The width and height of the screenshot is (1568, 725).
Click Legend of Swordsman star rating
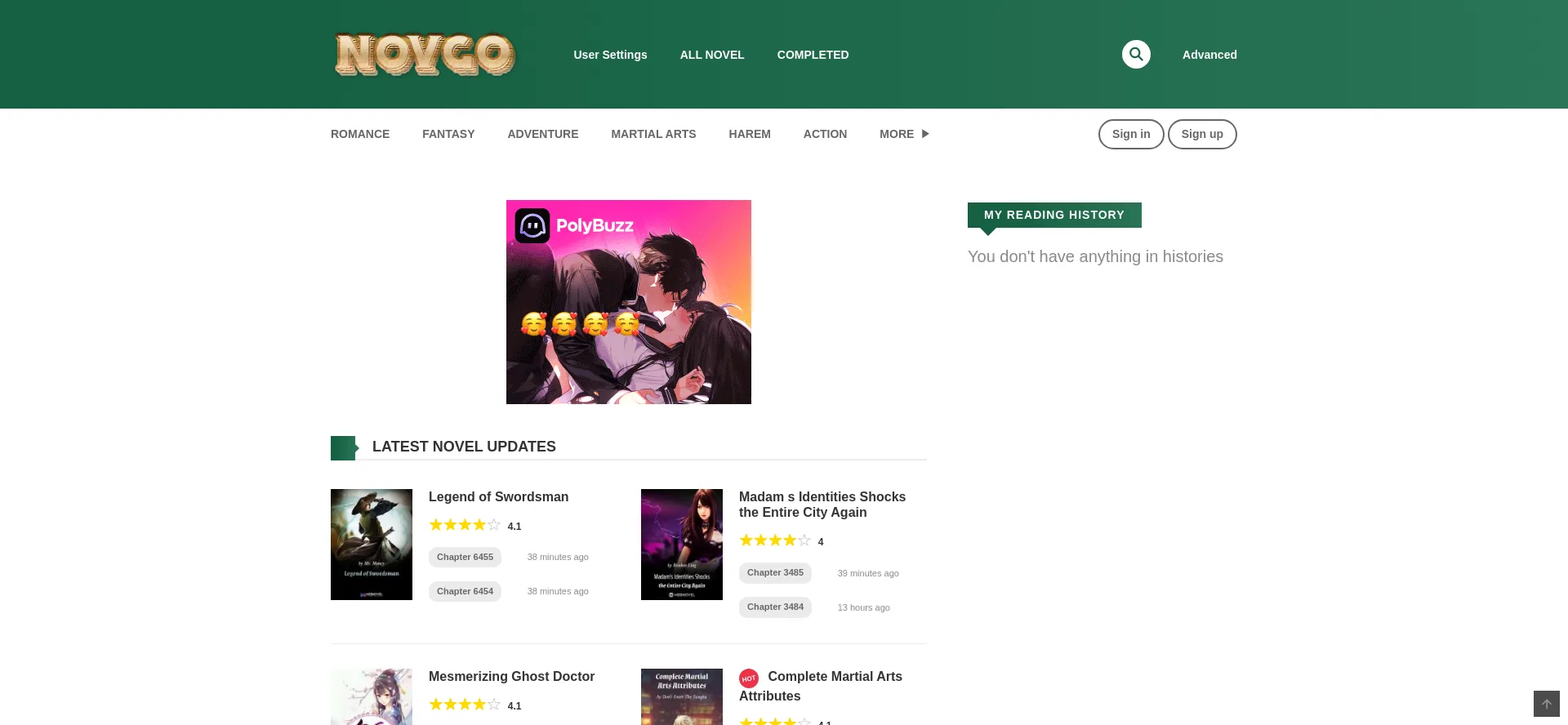click(465, 525)
